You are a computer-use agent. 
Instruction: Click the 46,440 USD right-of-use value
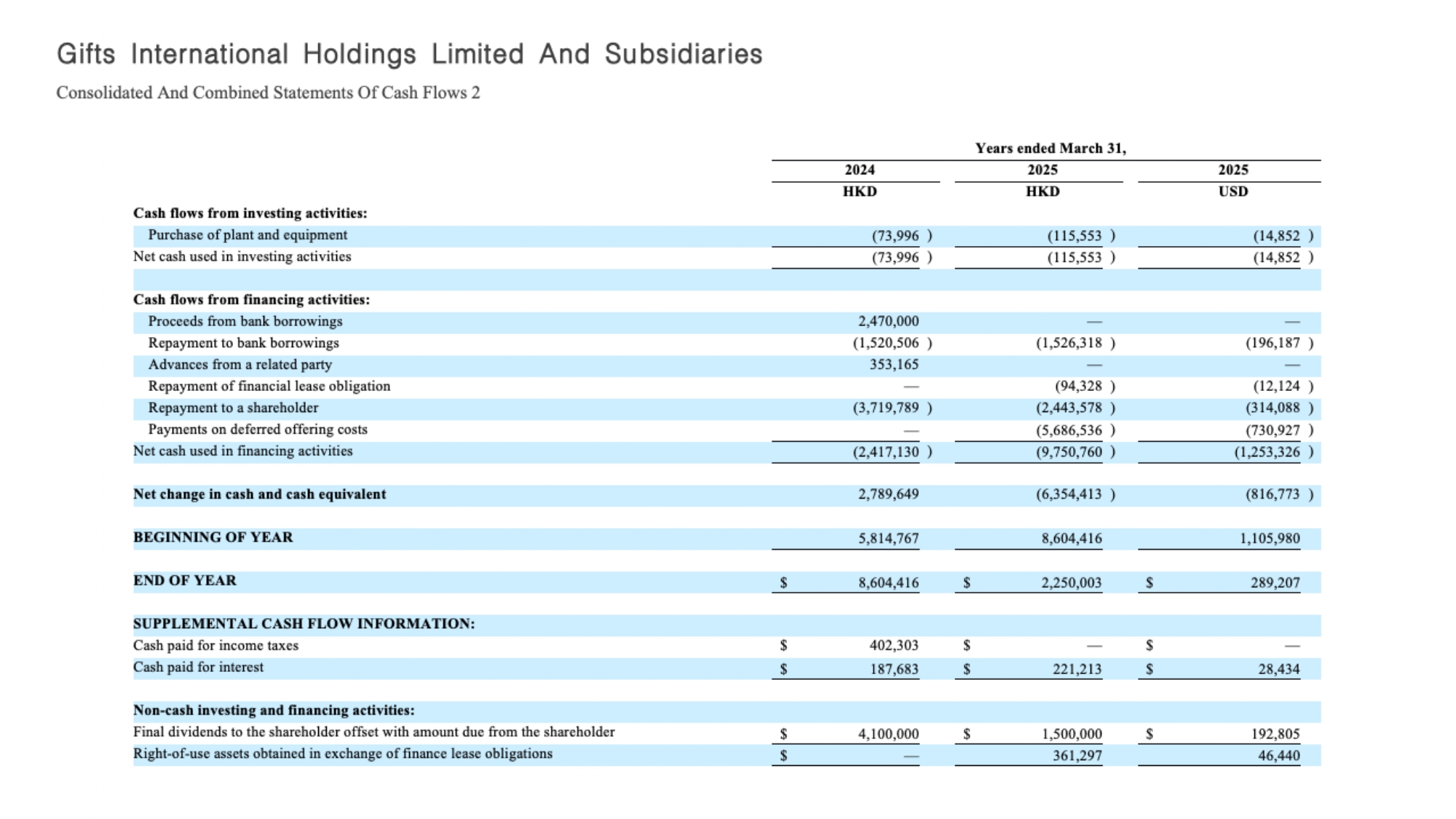[1279, 756]
